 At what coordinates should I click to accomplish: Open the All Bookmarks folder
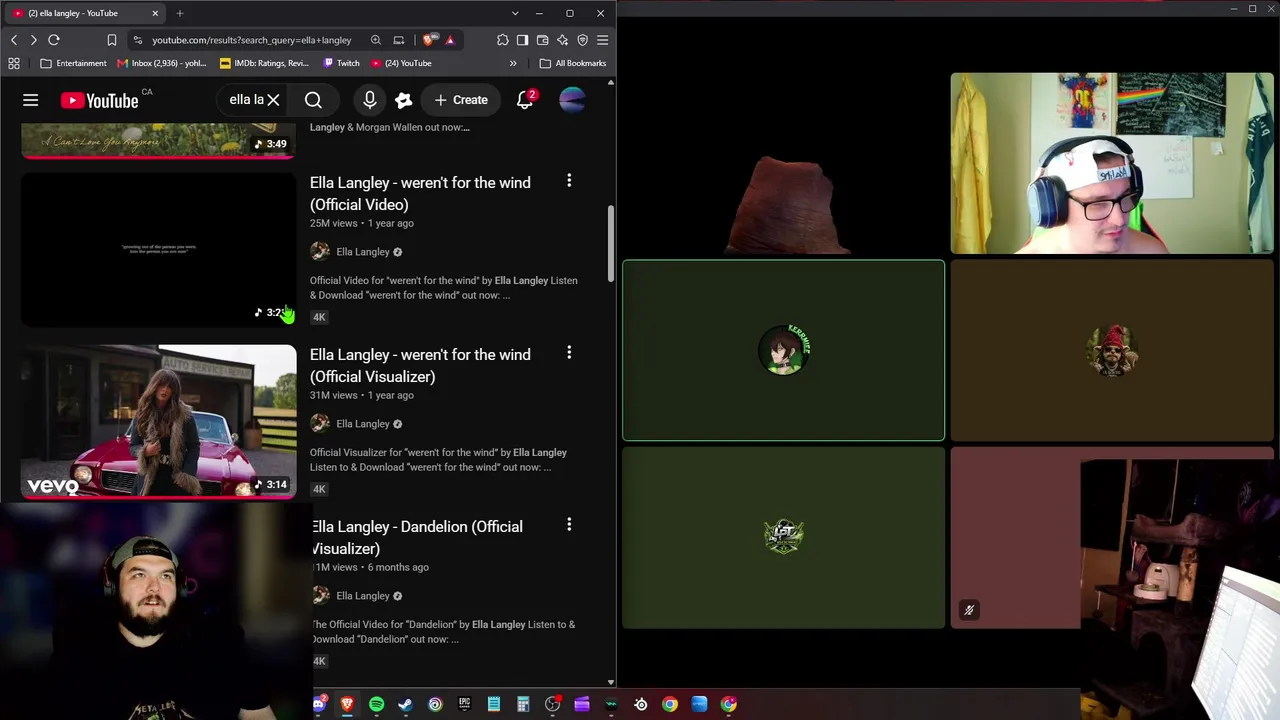(x=573, y=63)
